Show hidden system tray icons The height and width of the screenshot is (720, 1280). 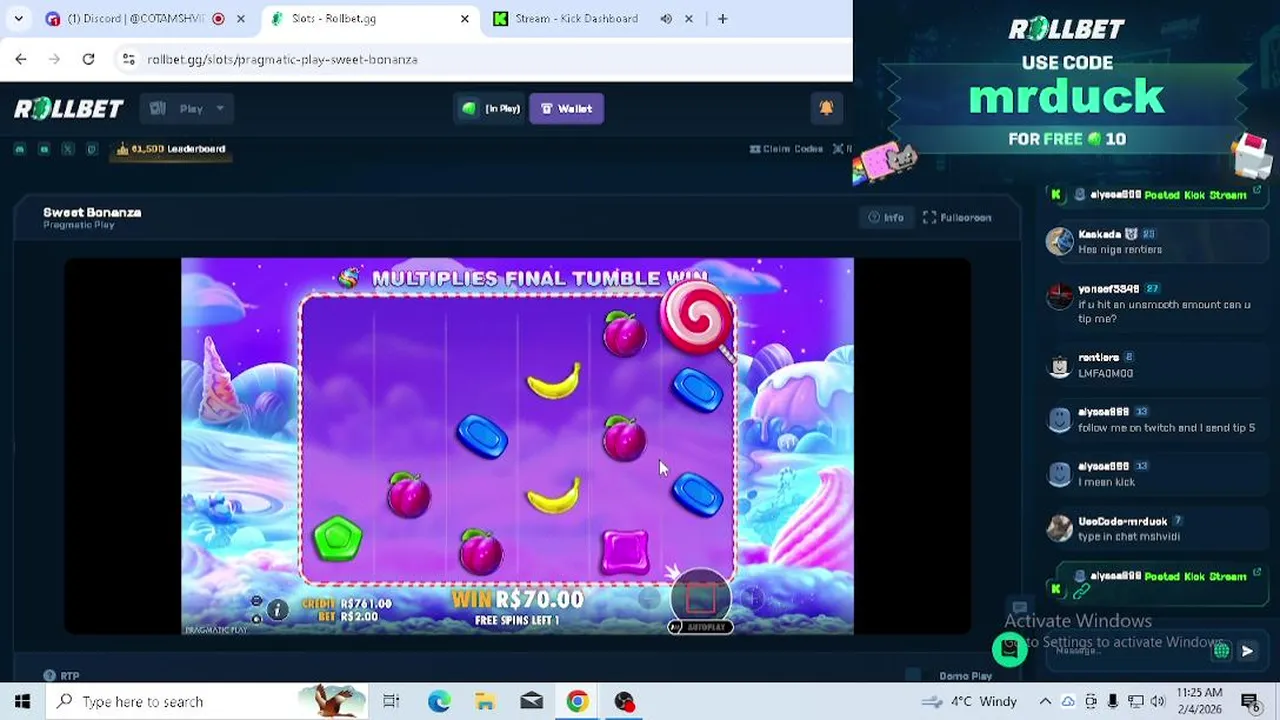click(1045, 701)
